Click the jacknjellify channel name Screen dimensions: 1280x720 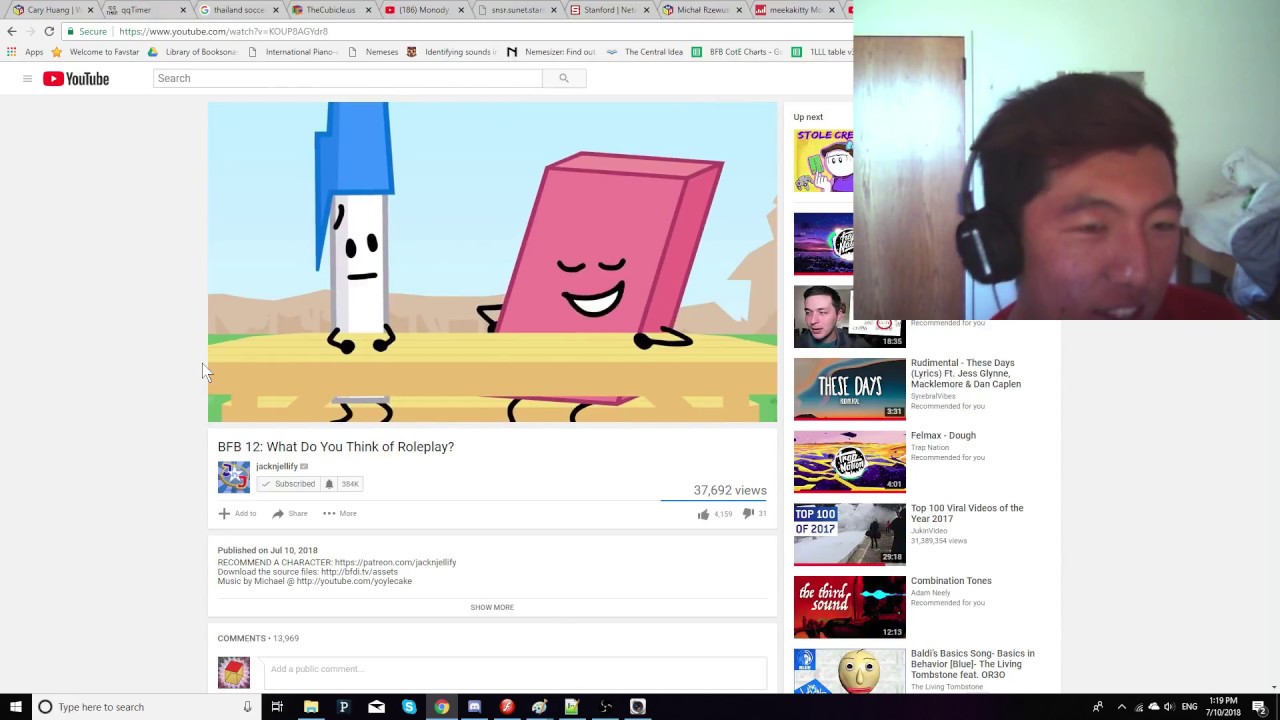coord(277,466)
